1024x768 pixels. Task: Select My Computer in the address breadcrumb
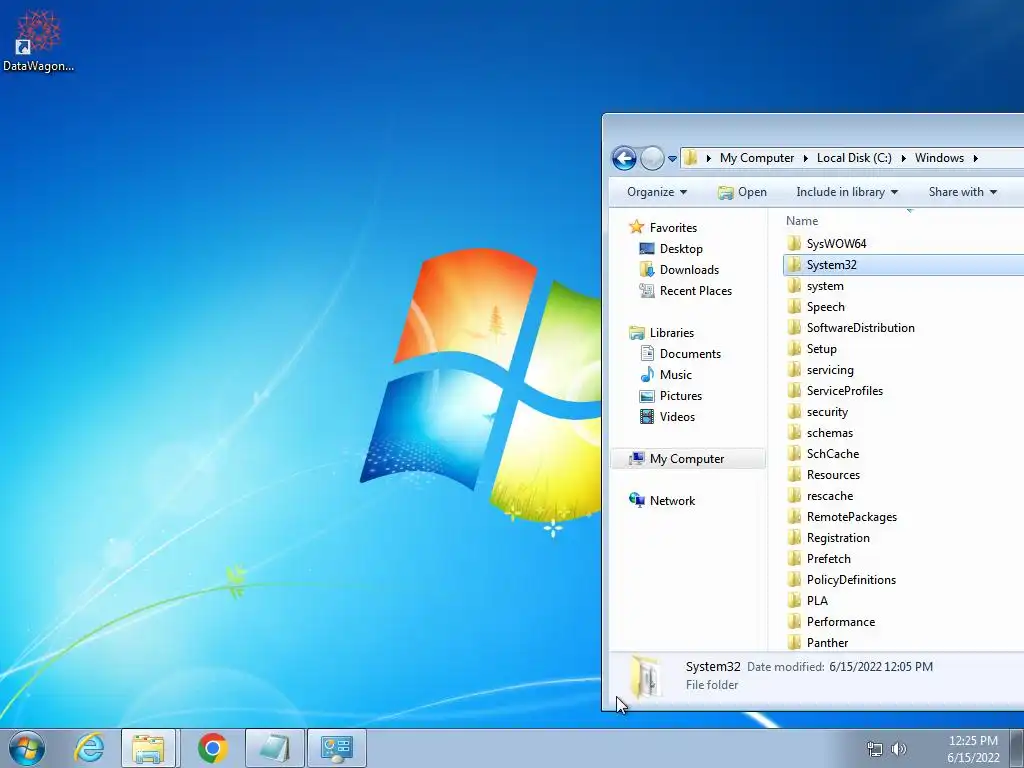(x=757, y=158)
